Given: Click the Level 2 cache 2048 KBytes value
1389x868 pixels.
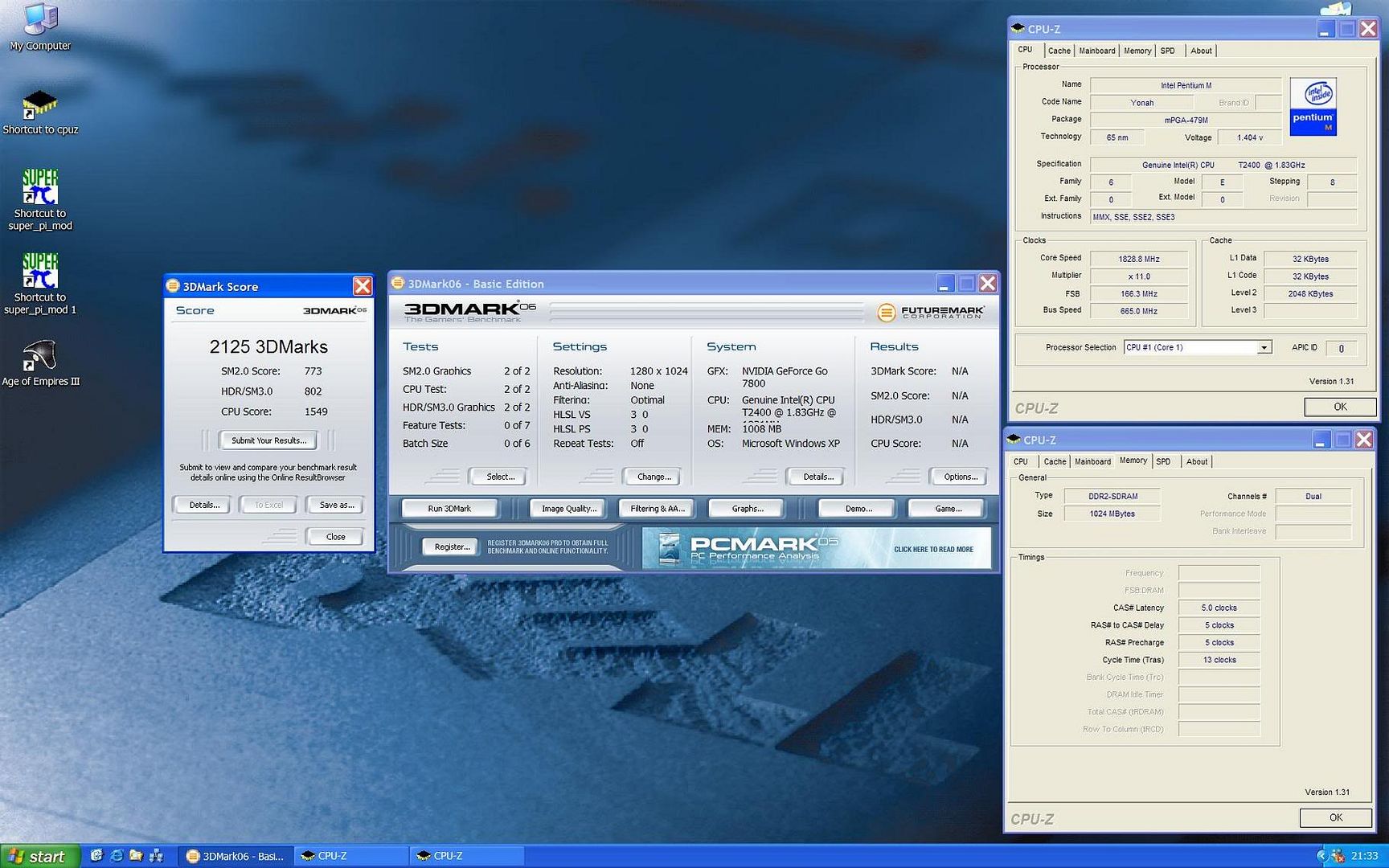Looking at the screenshot, I should [x=1310, y=293].
